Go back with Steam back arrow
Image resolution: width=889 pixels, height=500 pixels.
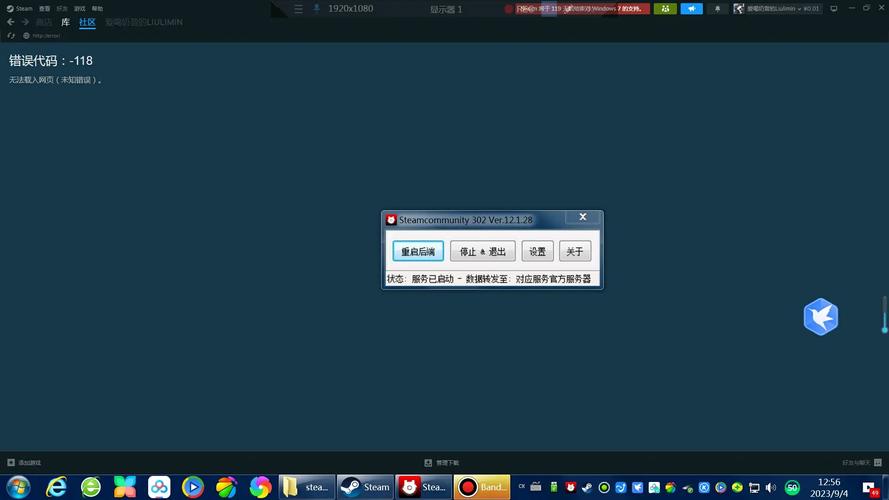tap(11, 22)
